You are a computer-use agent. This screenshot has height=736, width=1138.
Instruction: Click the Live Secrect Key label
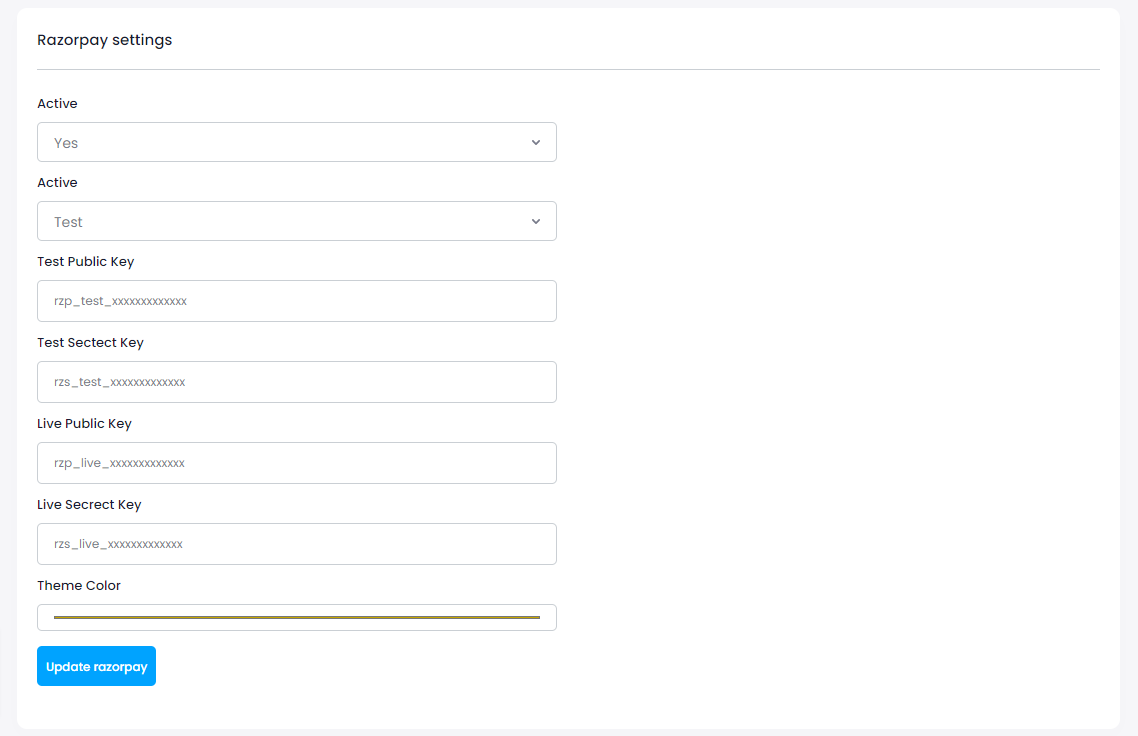89,505
